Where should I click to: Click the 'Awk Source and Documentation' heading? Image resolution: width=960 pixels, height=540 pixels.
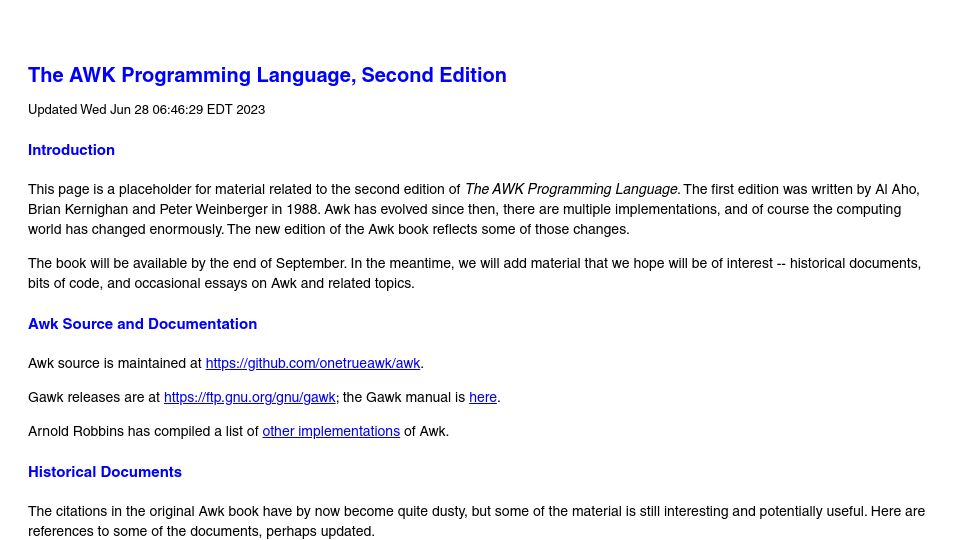[143, 324]
